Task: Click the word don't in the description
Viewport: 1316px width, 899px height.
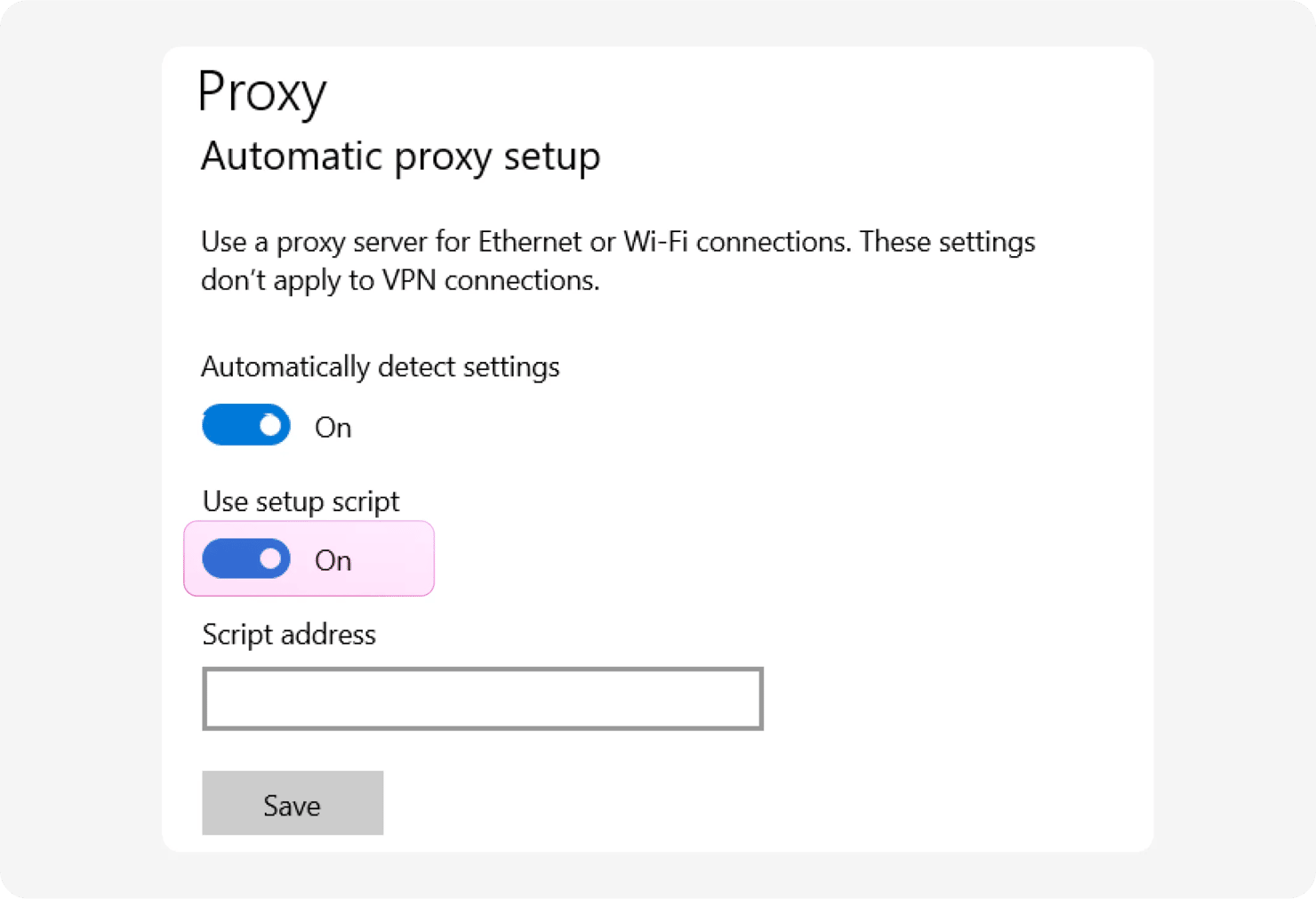Action: click(233, 281)
